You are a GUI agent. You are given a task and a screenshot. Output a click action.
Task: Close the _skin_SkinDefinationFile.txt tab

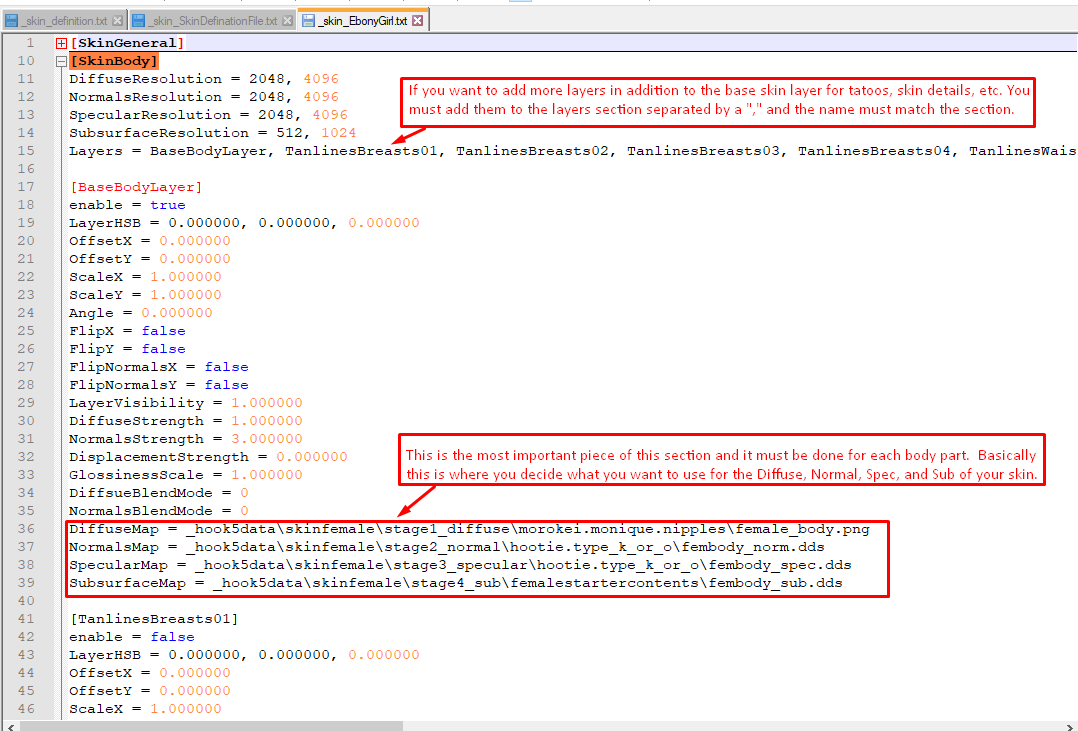tap(287, 21)
